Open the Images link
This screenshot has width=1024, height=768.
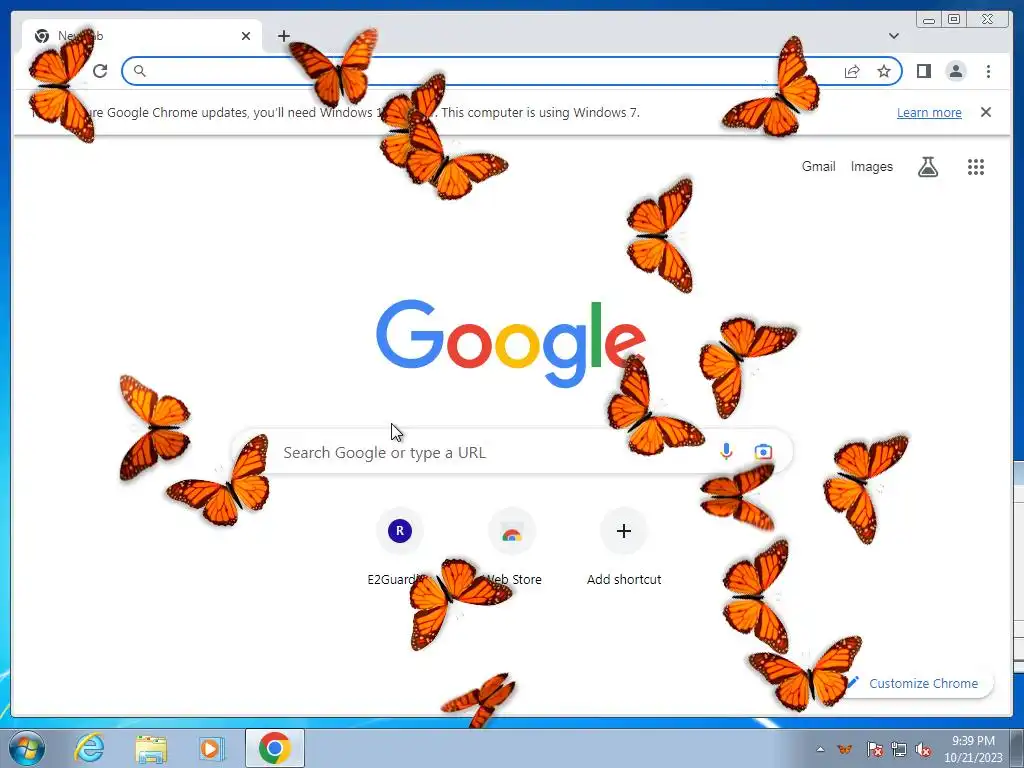coord(871,167)
